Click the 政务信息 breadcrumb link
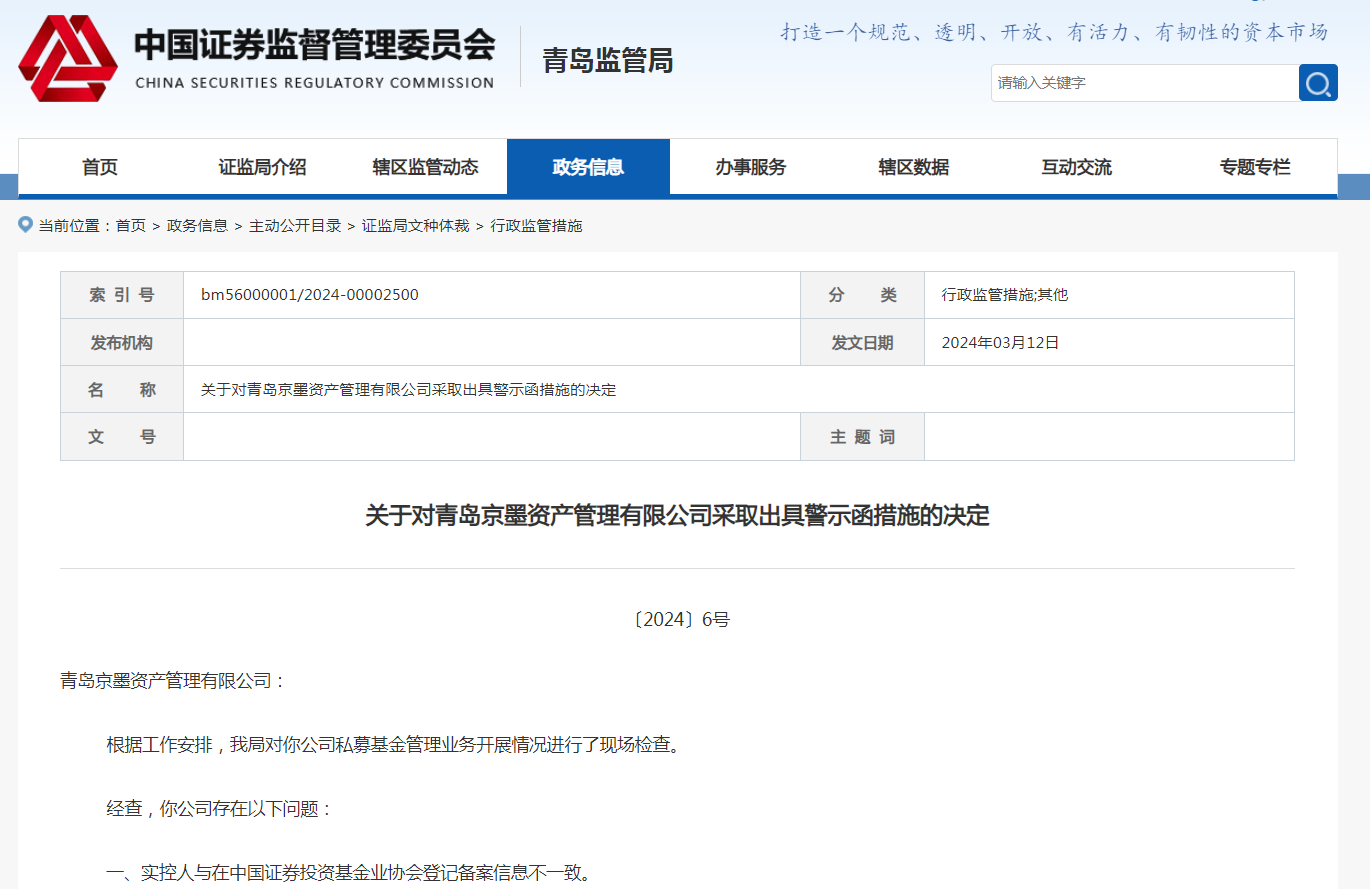The width and height of the screenshot is (1370, 889). point(197,226)
